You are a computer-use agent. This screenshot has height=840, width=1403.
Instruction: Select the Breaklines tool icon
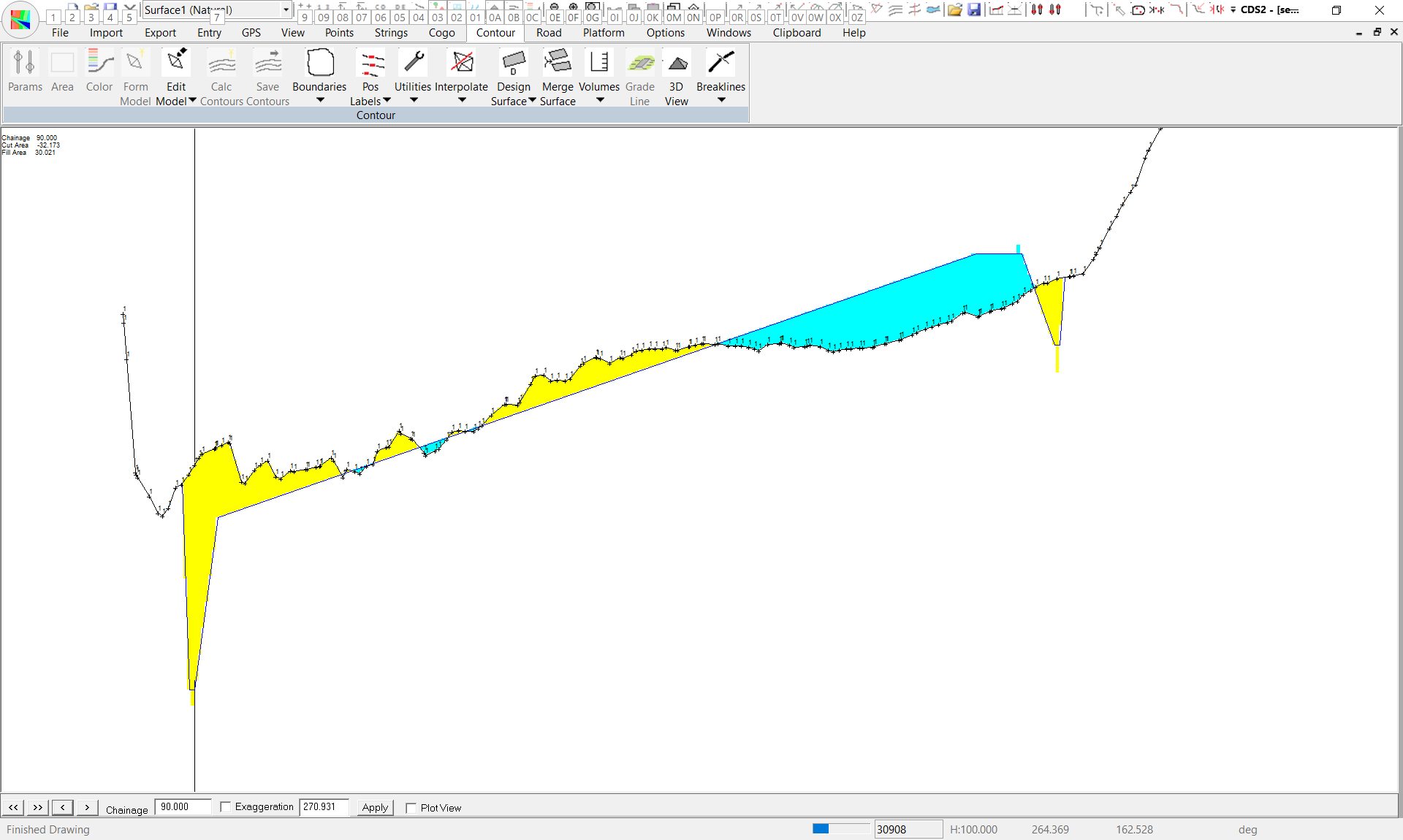tap(720, 64)
